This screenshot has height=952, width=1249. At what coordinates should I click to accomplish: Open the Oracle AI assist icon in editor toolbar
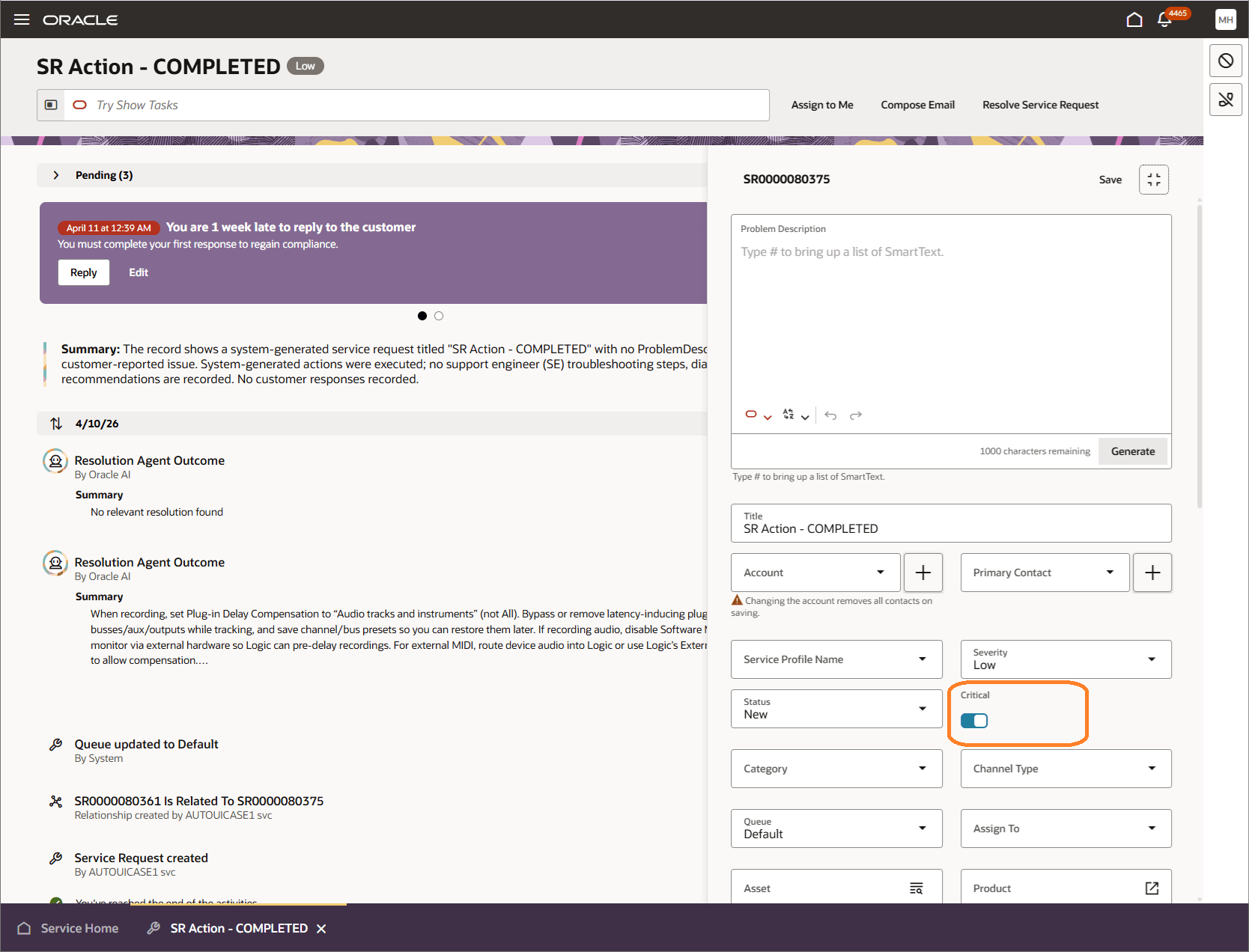point(758,415)
